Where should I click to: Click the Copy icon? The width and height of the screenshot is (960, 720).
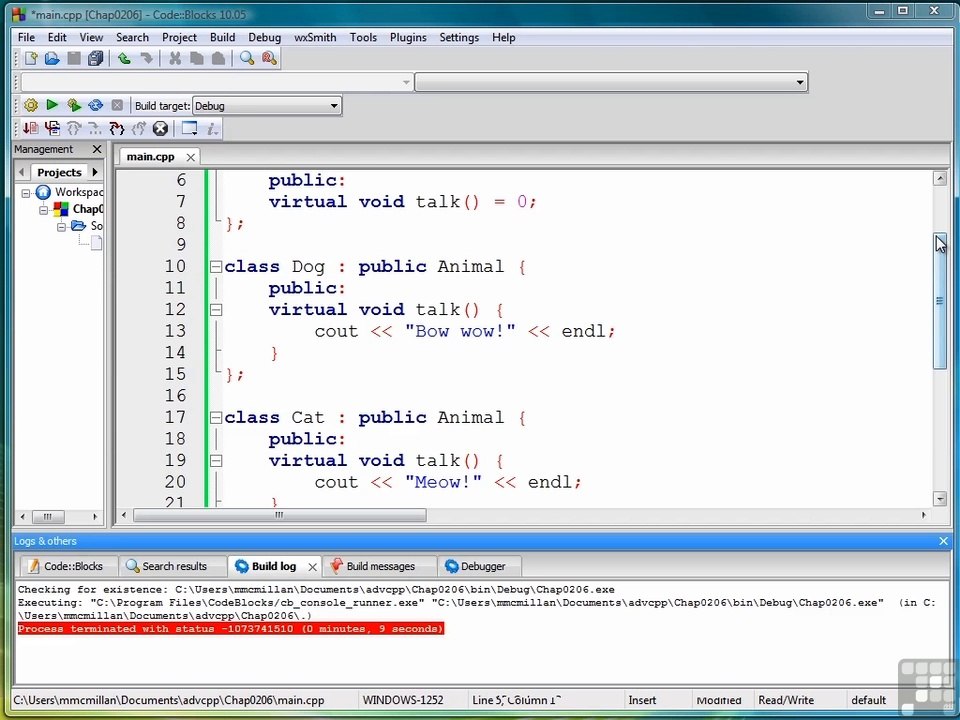(x=197, y=58)
